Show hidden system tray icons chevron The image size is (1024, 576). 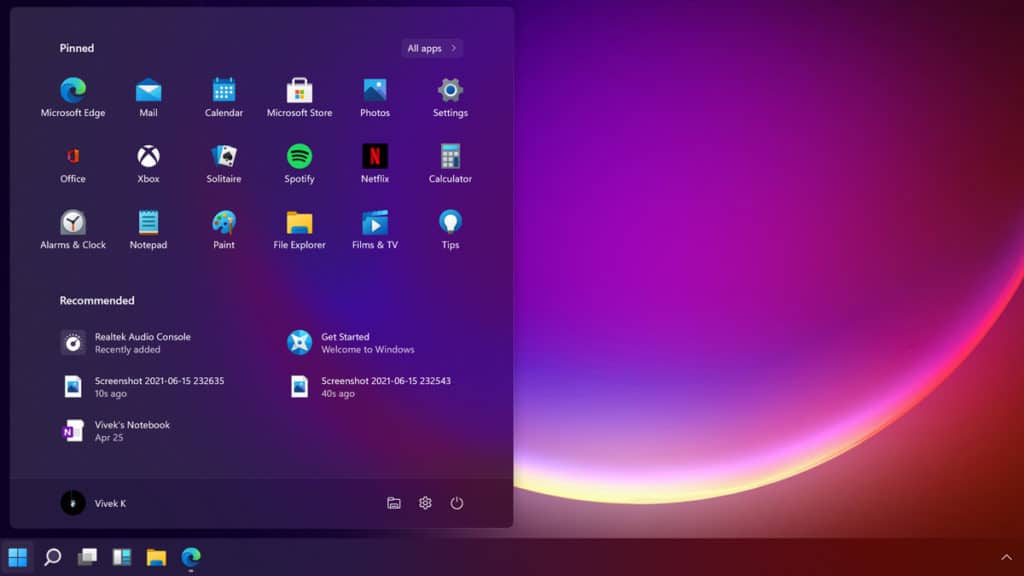1006,557
